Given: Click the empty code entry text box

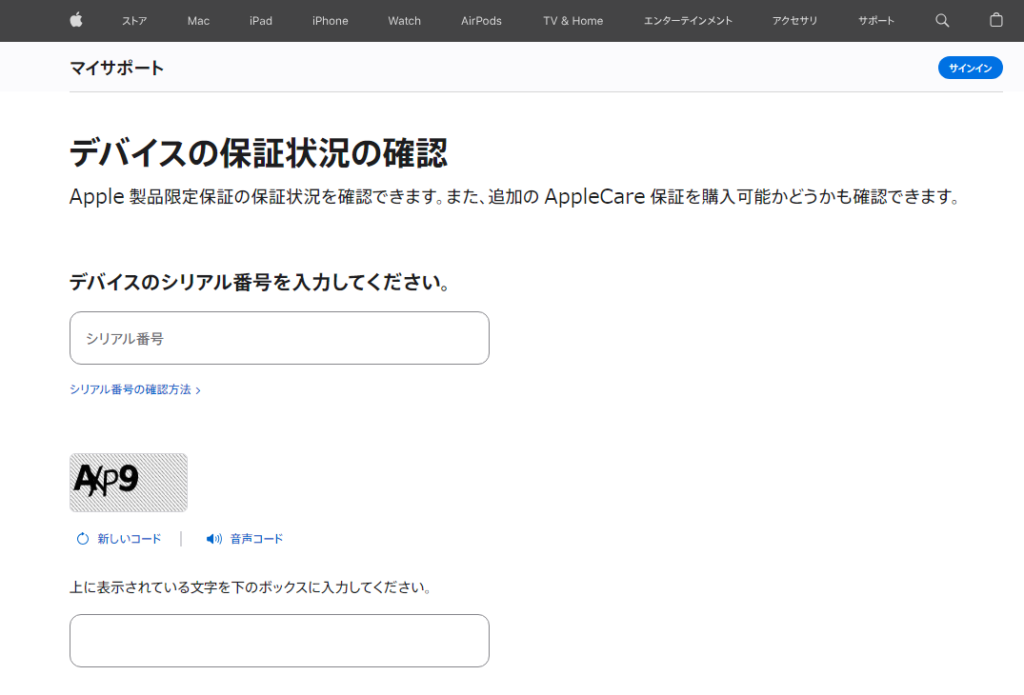Looking at the screenshot, I should coord(279,640).
